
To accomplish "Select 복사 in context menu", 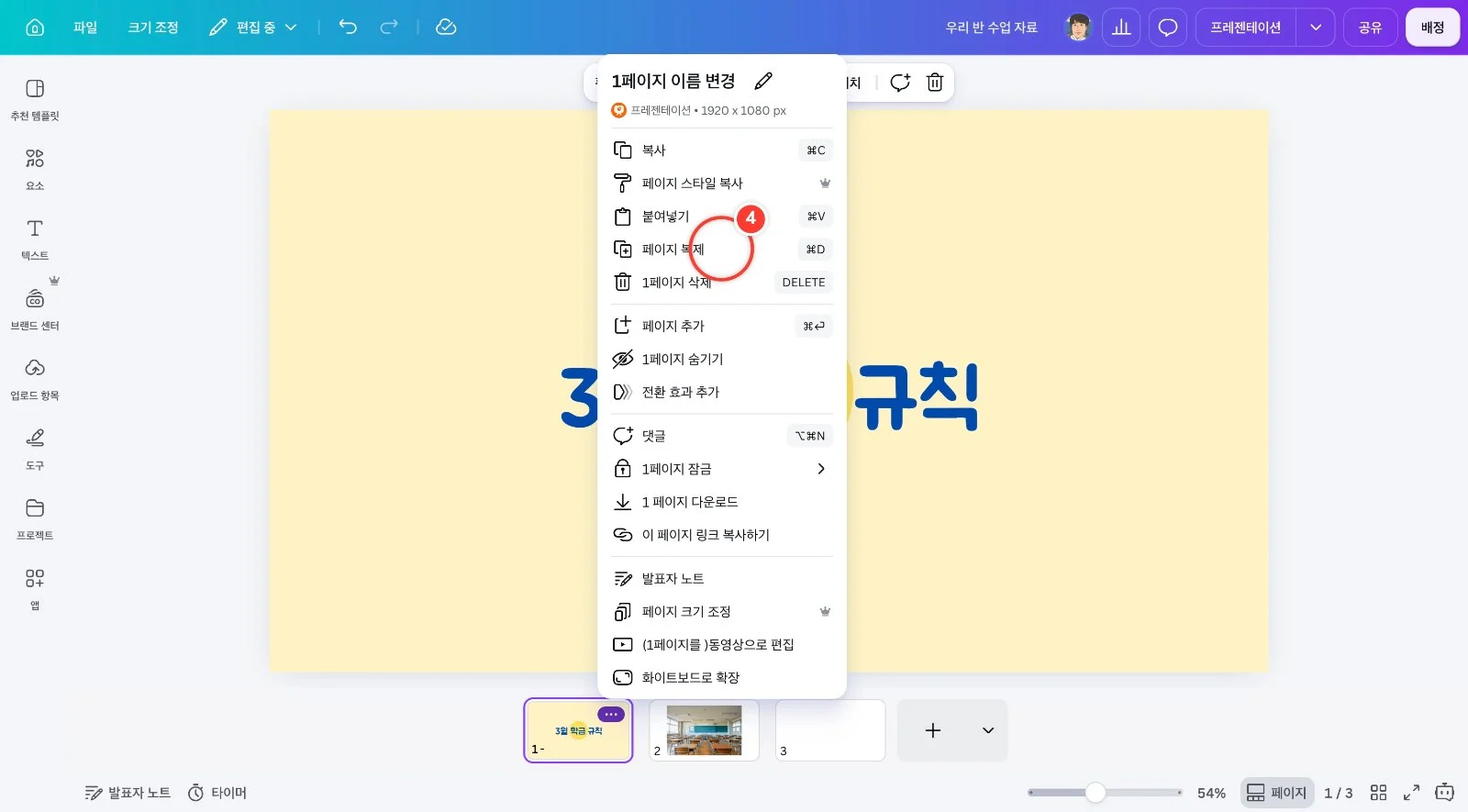I will [722, 150].
